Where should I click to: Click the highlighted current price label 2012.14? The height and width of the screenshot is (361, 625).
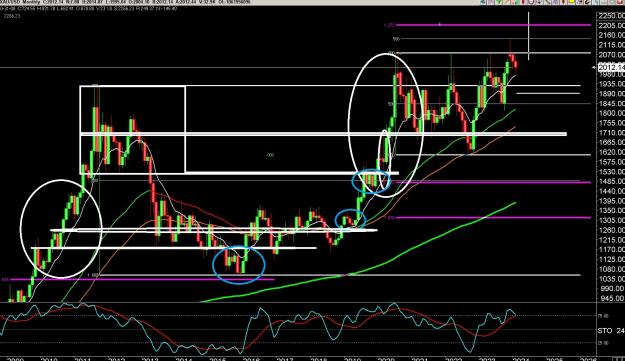[611, 67]
